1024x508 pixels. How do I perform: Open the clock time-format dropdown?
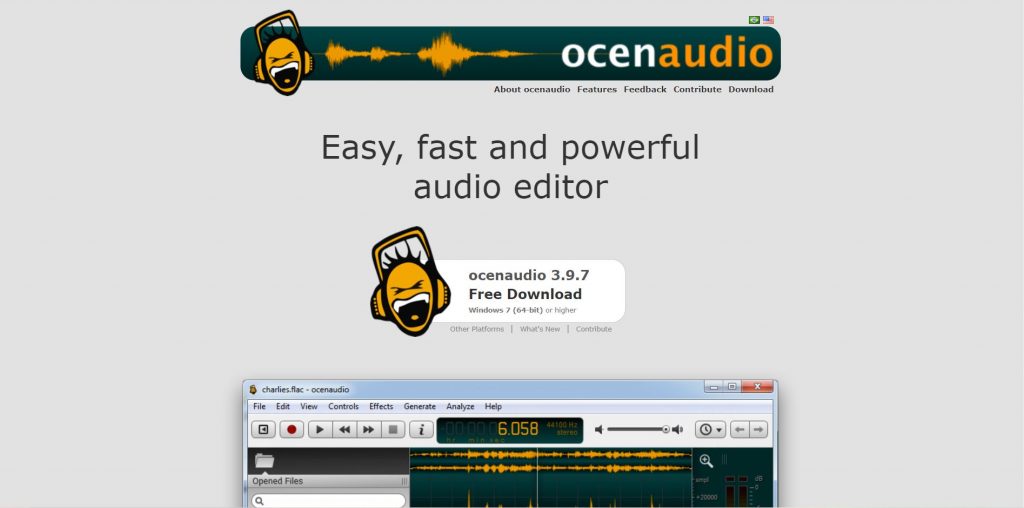pos(710,429)
